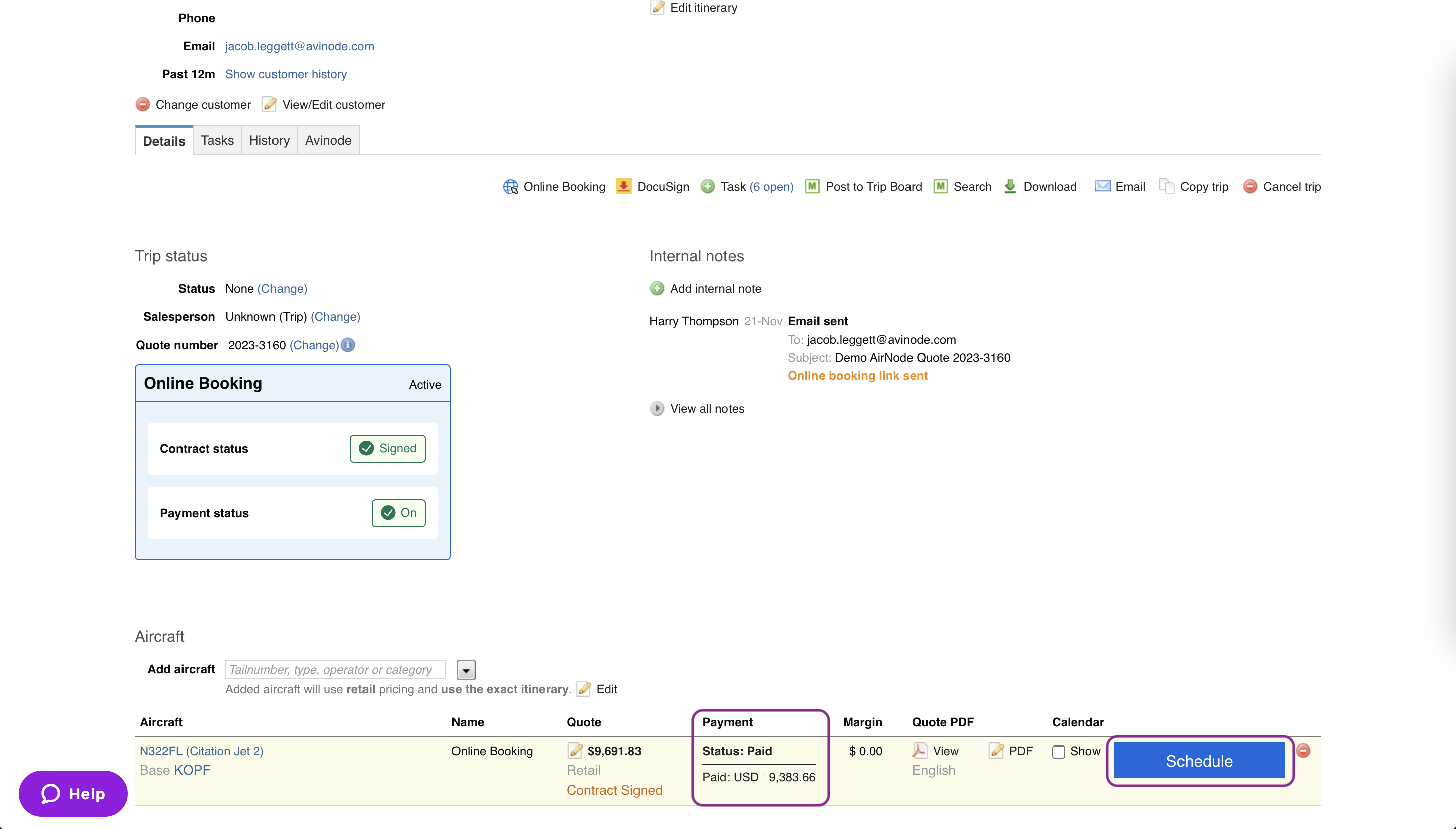The height and width of the screenshot is (829, 1456).
Task: Click the View/Edit customer pencil icon
Action: click(269, 105)
